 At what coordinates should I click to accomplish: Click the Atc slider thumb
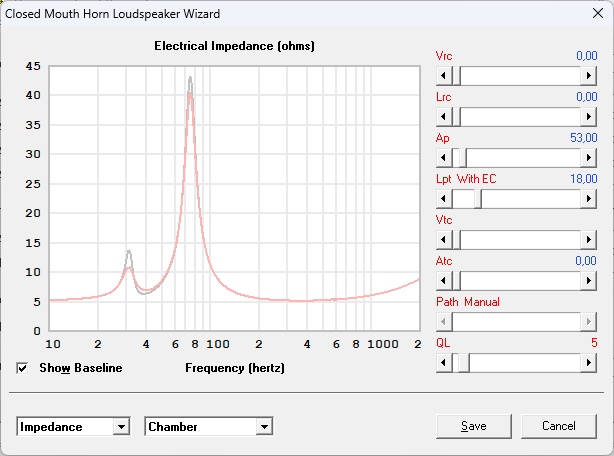click(x=456, y=281)
